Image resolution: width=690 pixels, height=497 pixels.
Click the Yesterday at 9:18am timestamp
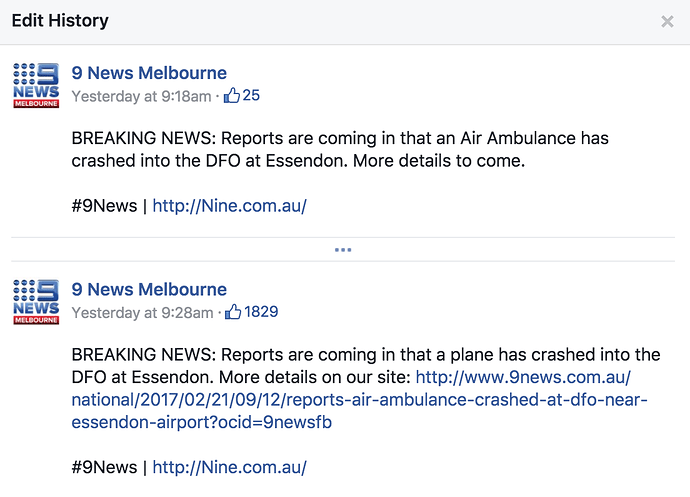pyautogui.click(x=141, y=96)
